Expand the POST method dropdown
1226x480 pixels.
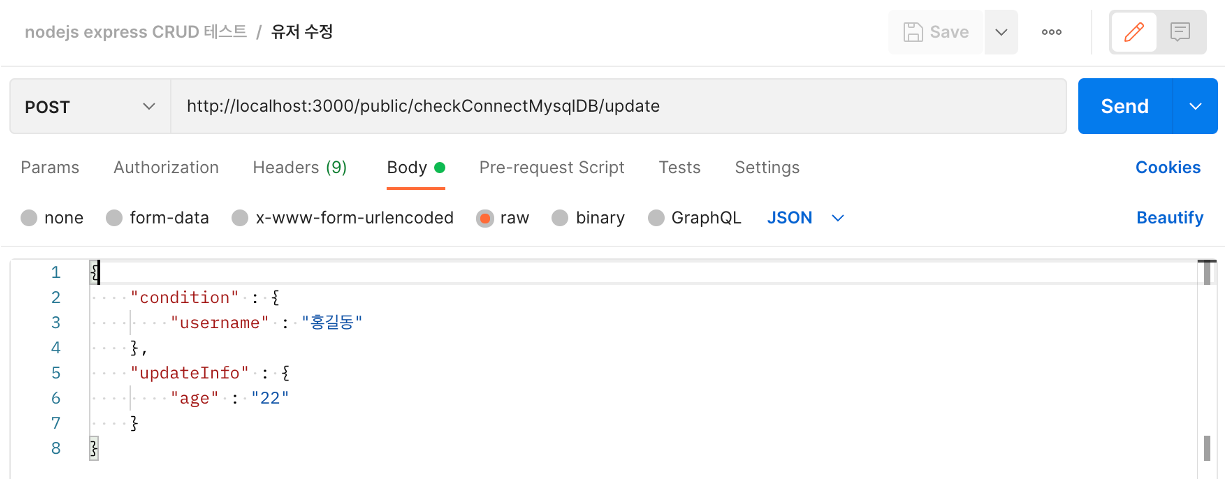91,106
